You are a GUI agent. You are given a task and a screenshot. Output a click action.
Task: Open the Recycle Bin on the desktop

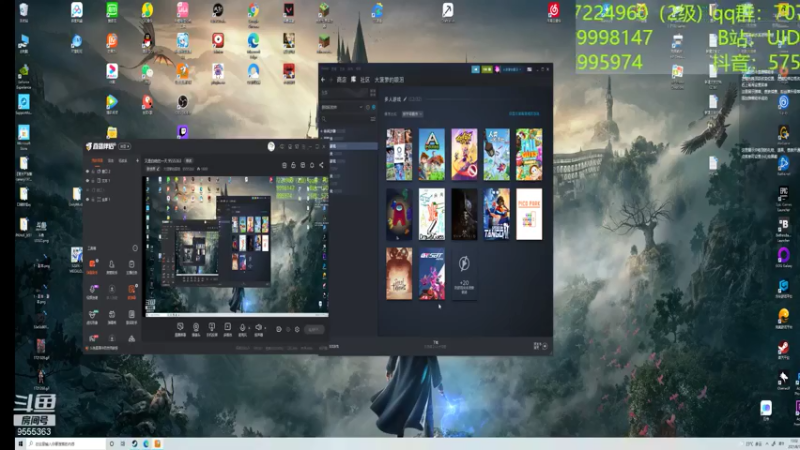[x=23, y=13]
